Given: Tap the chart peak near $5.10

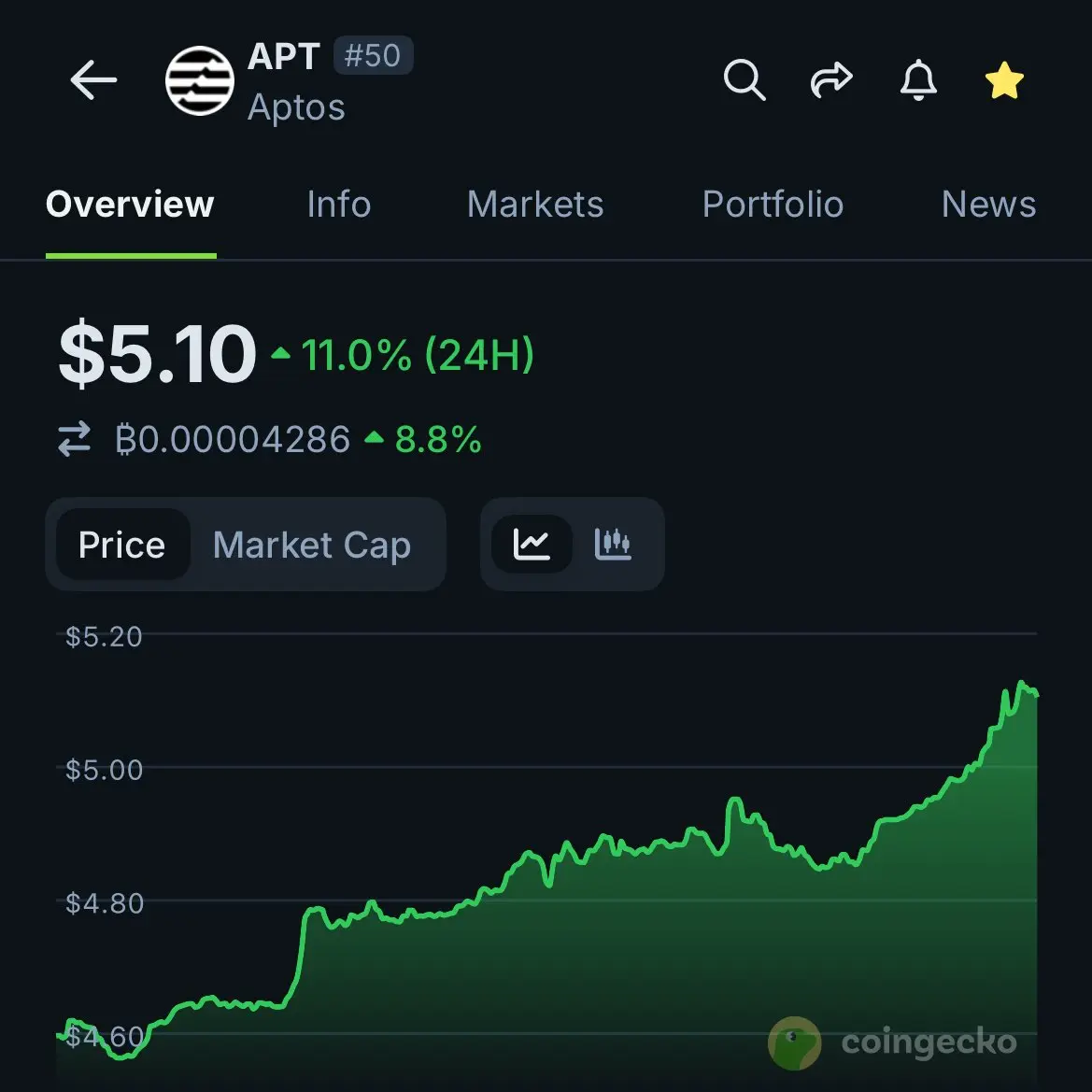Looking at the screenshot, I should pyautogui.click(x=1023, y=685).
